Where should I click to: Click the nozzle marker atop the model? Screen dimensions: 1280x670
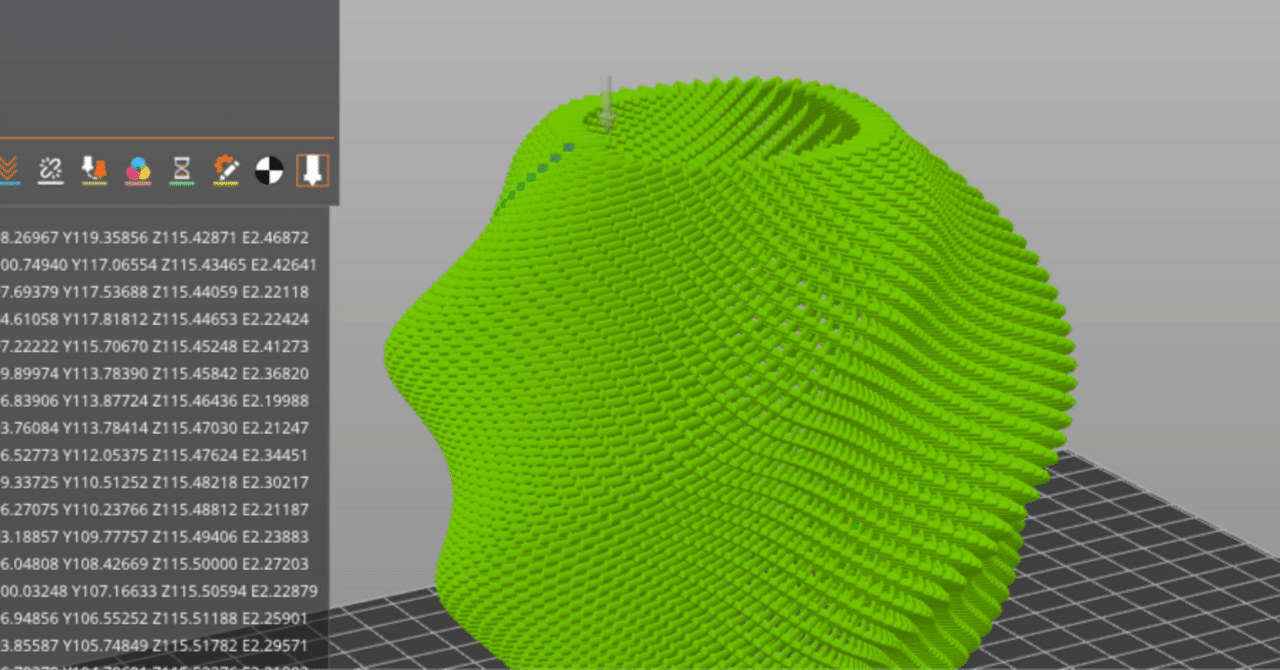(607, 106)
